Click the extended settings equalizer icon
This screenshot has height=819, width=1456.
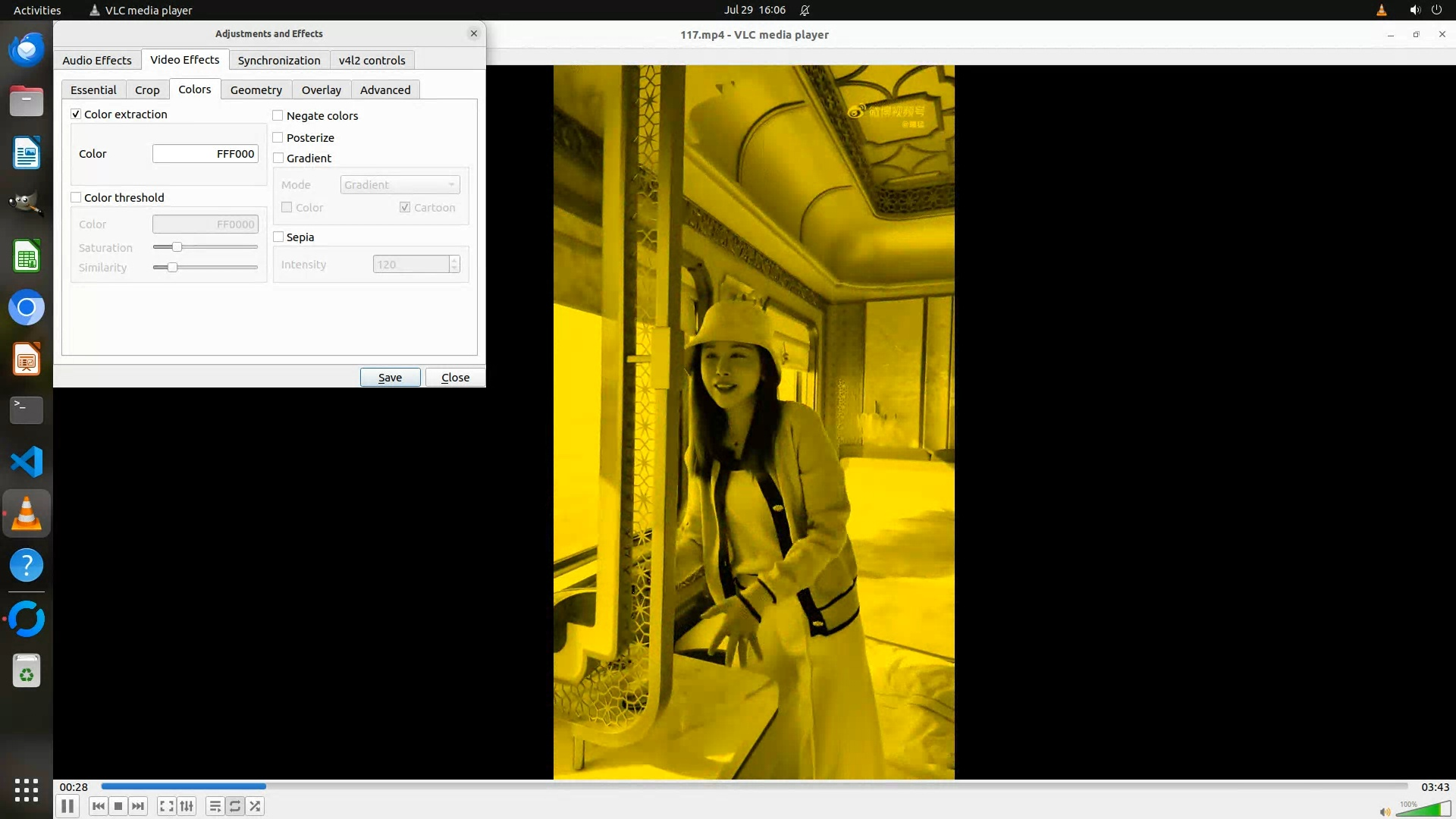187,806
